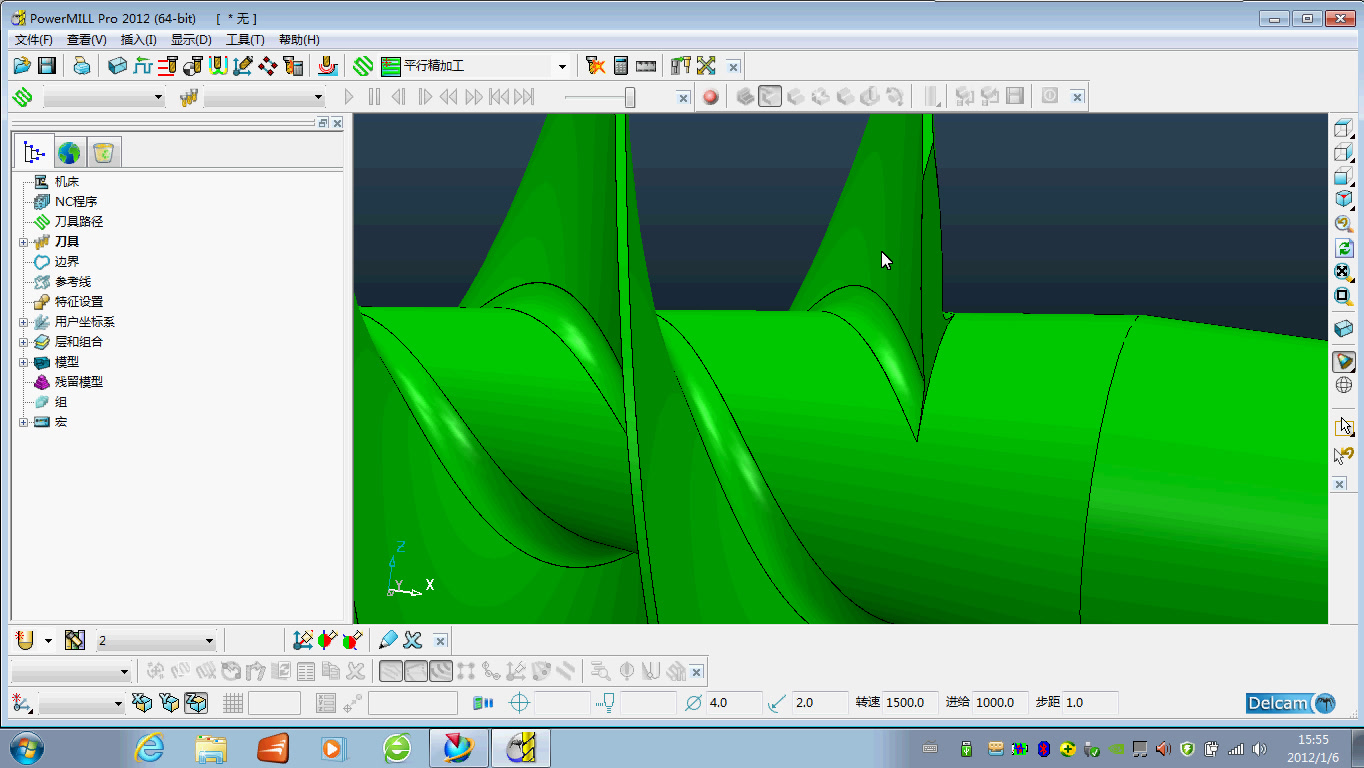This screenshot has height=768, width=1364.
Task: Click the blue pencil edit icon in bottom toolbar
Action: (388, 640)
